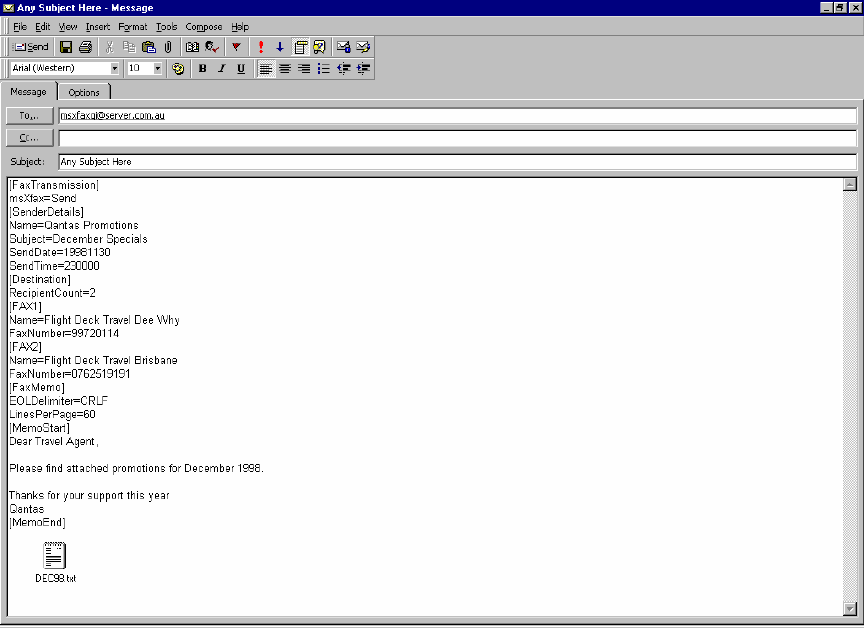Screen dimensions: 864x628
Task: Flag the message with the red flag icon
Action: coord(236,47)
